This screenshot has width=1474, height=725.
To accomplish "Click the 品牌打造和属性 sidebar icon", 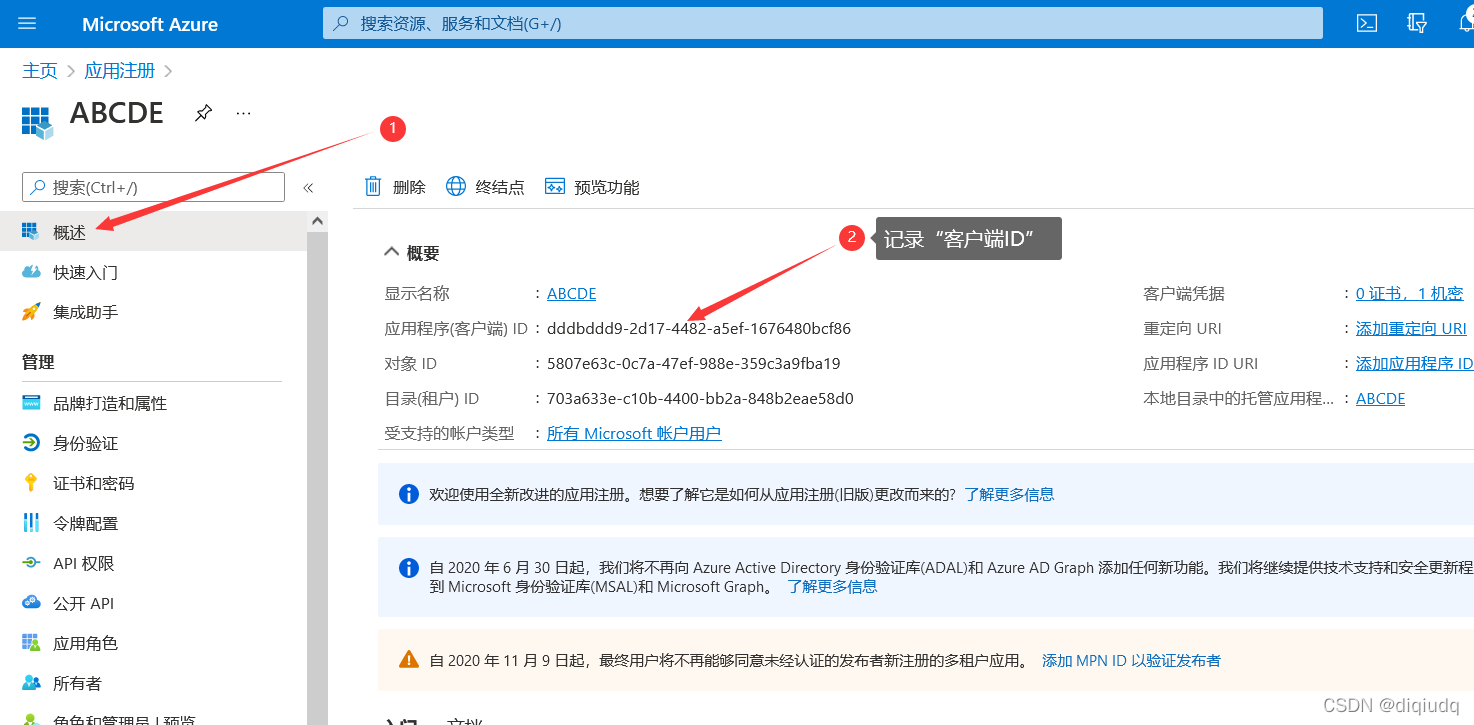I will pos(31,403).
